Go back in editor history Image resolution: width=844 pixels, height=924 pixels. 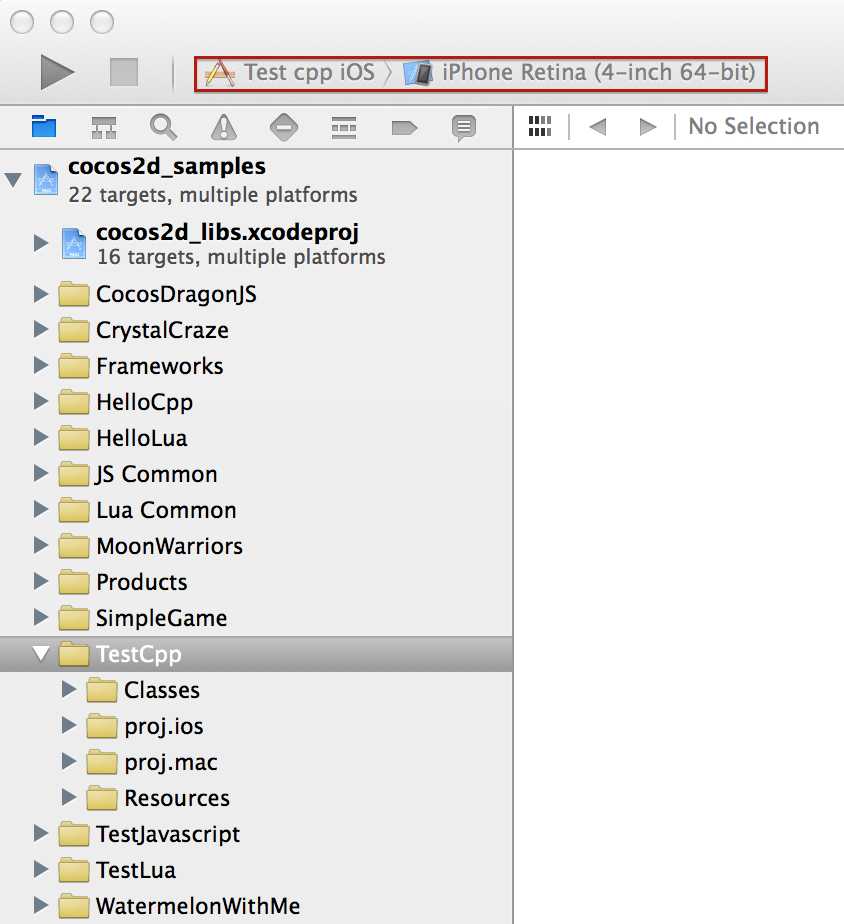[x=598, y=126]
